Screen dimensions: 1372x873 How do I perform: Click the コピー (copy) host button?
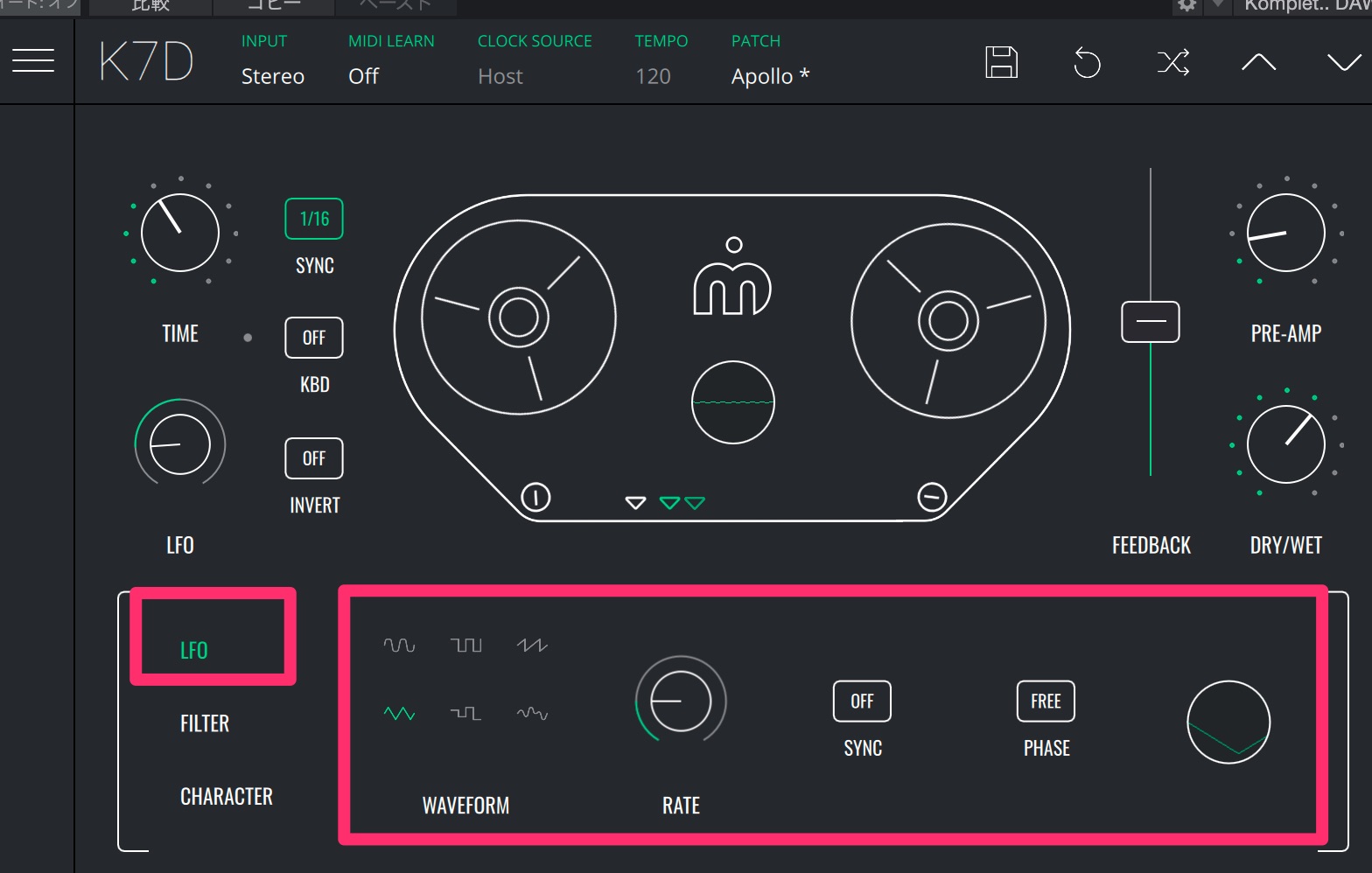[x=274, y=6]
